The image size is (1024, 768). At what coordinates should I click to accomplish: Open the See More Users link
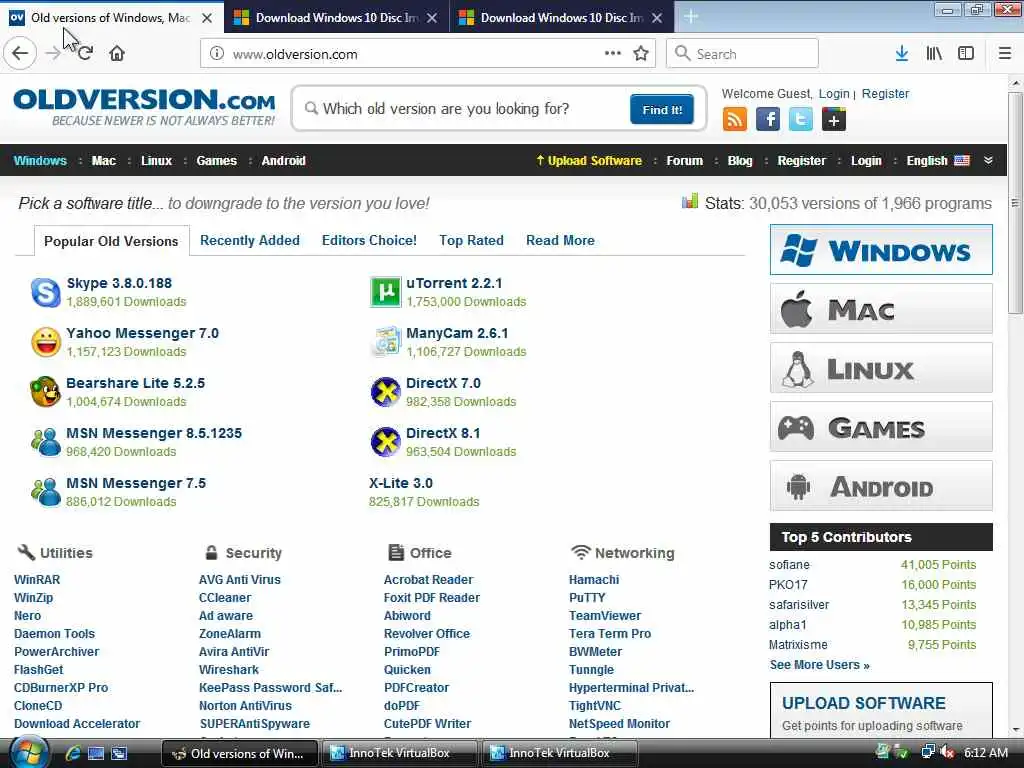pyautogui.click(x=819, y=664)
